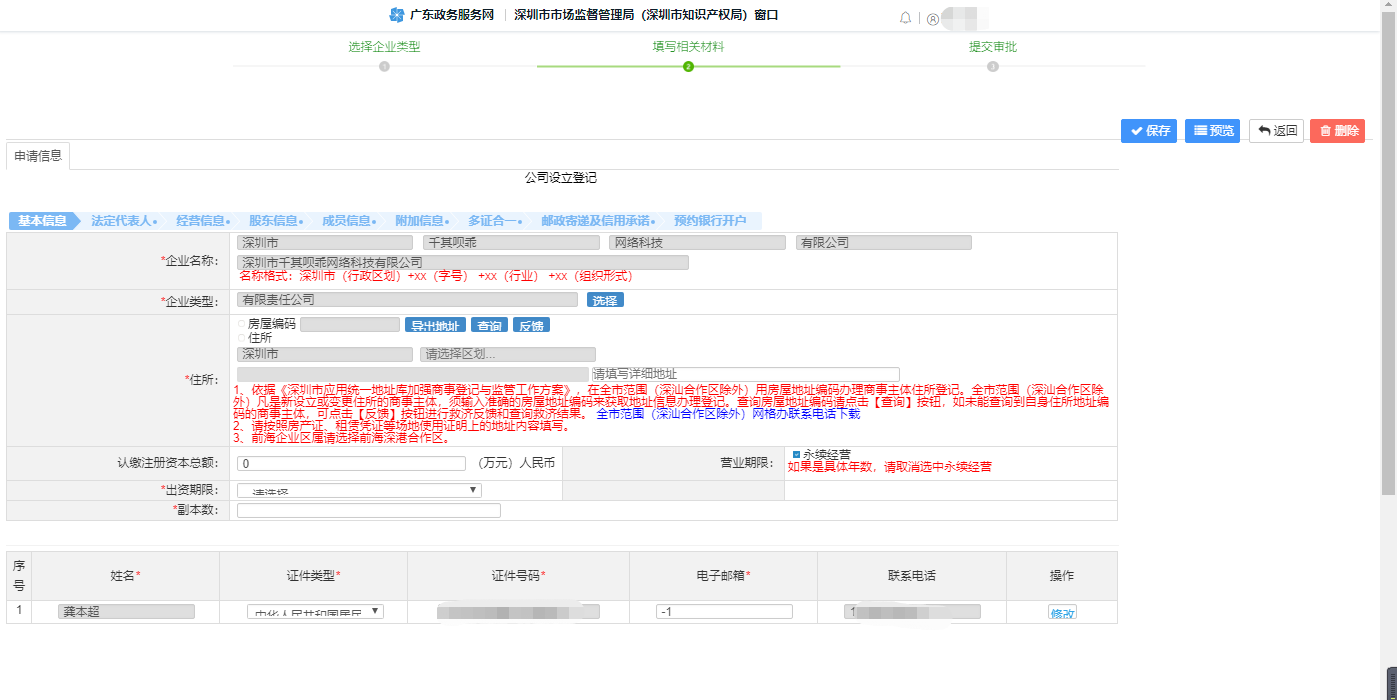Open the 预览 preview icon button
1397x700 pixels.
click(x=1211, y=130)
